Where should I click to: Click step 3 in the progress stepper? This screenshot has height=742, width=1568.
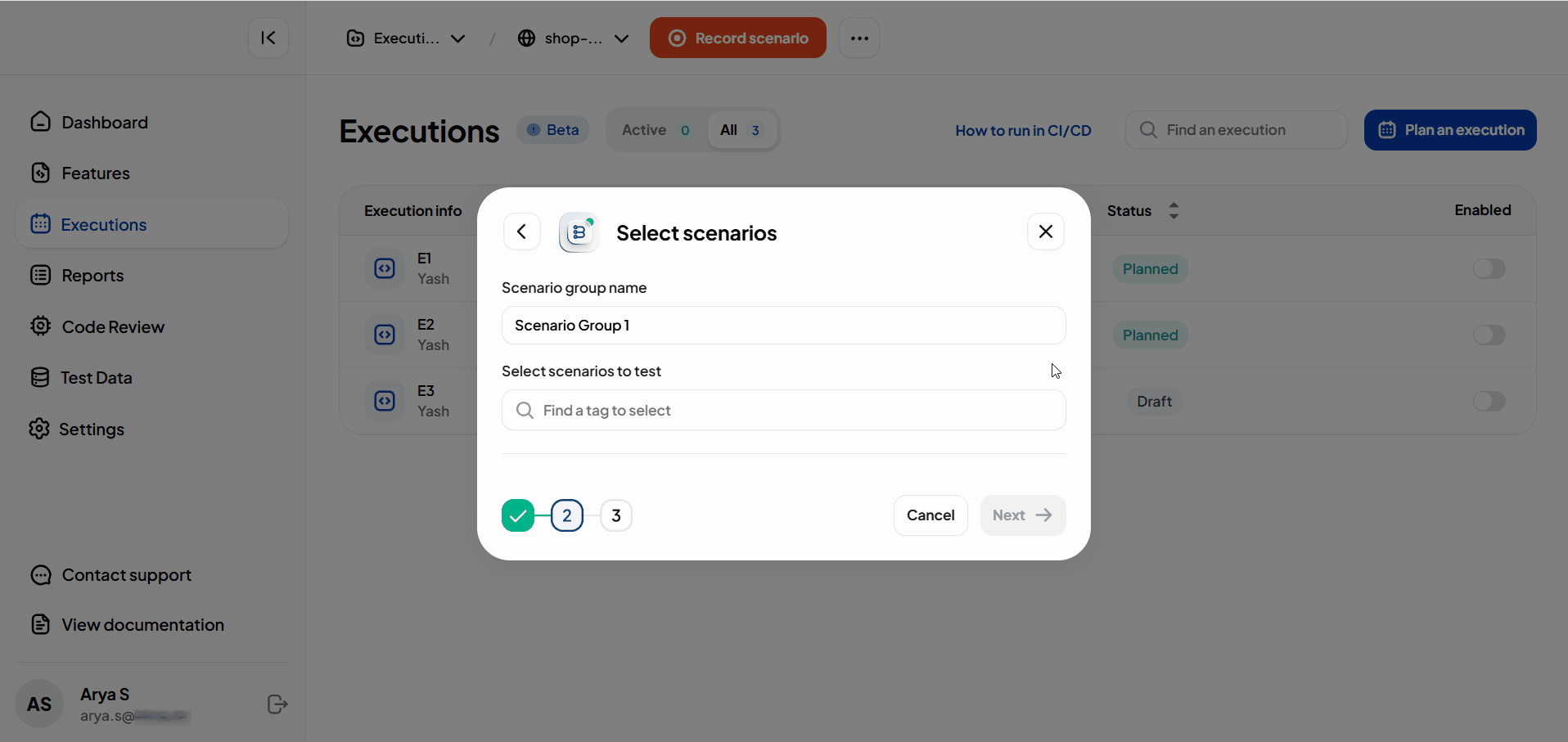pos(616,515)
